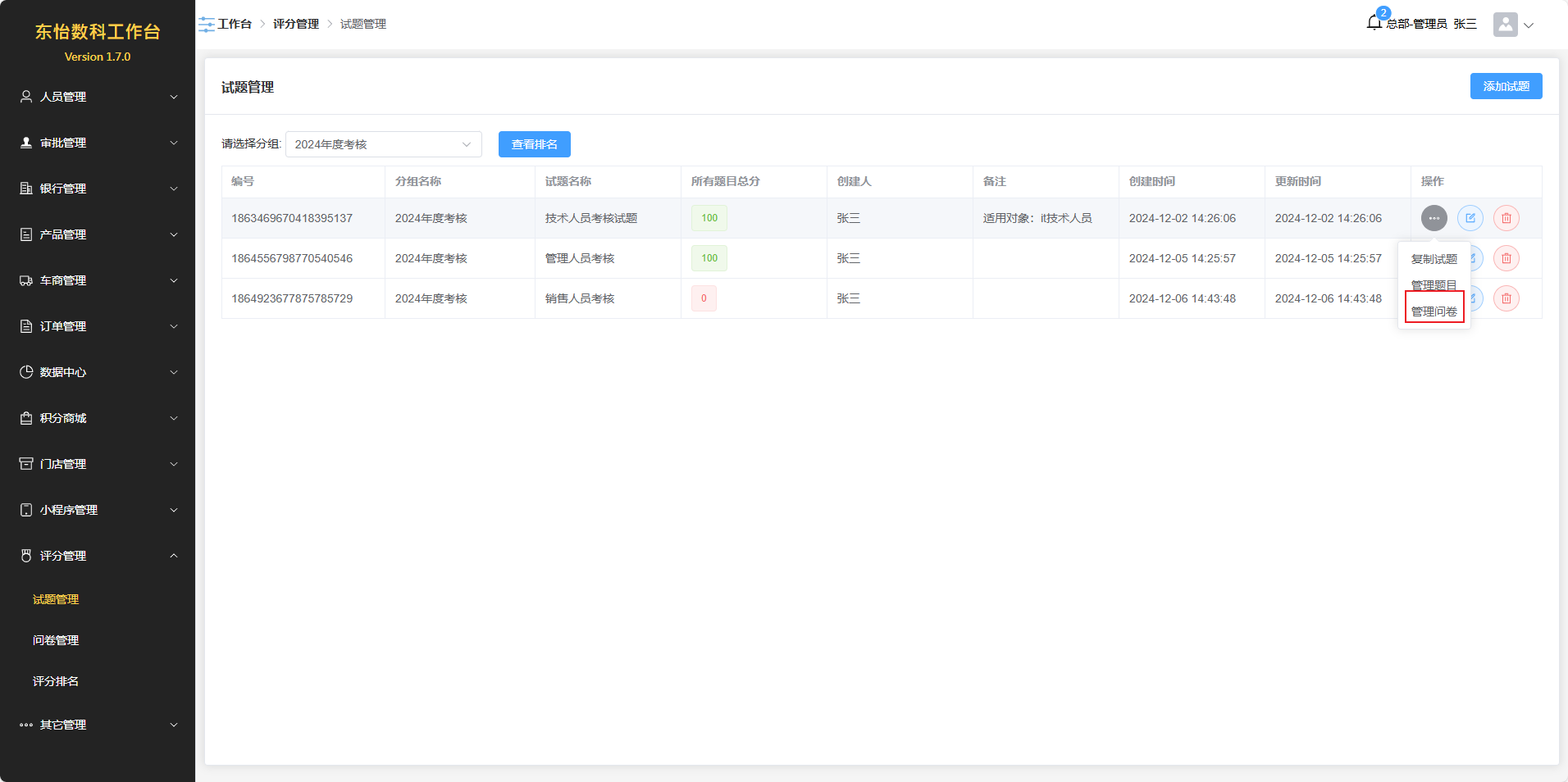Screen dimensions: 1568x782
Task: Click the 评分管理 breadcrumb link
Action: point(295,25)
